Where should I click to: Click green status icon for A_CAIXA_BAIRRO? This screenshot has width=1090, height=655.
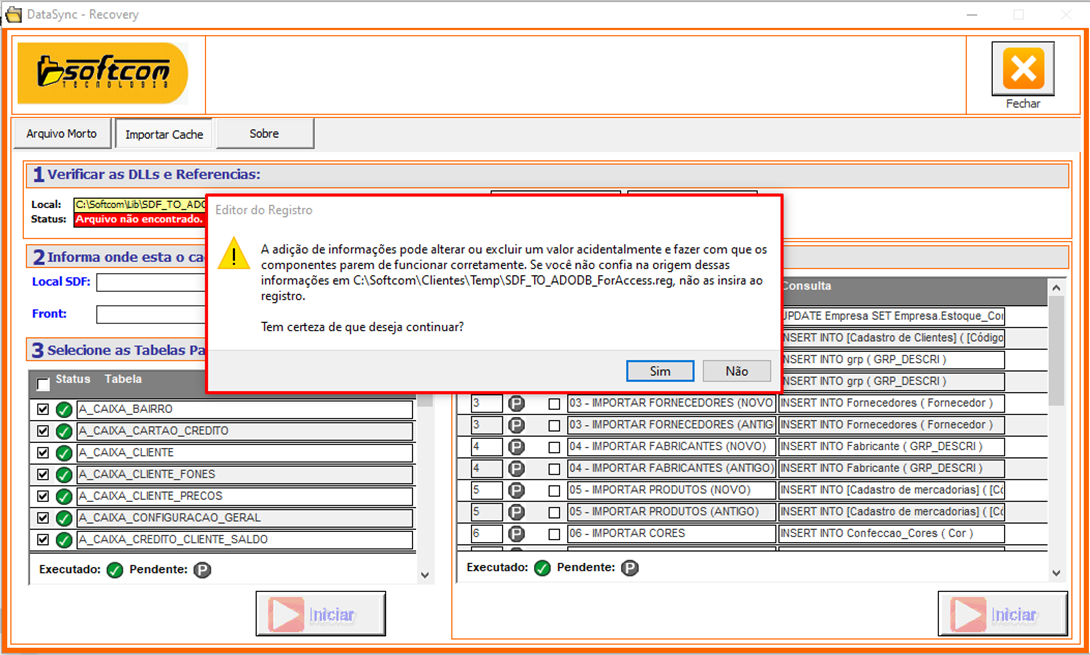coord(64,410)
